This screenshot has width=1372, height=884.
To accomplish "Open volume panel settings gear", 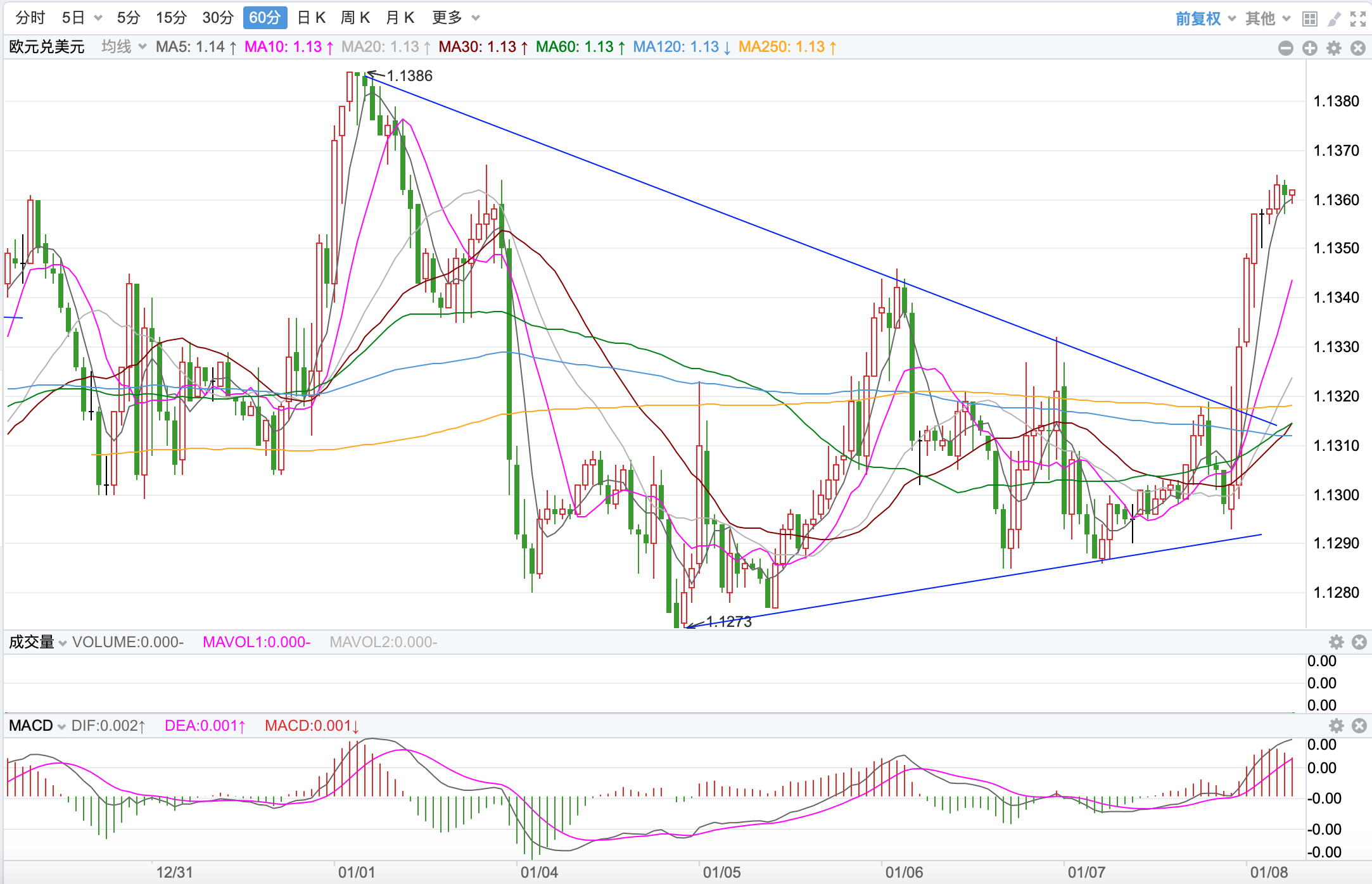I will [x=1337, y=642].
